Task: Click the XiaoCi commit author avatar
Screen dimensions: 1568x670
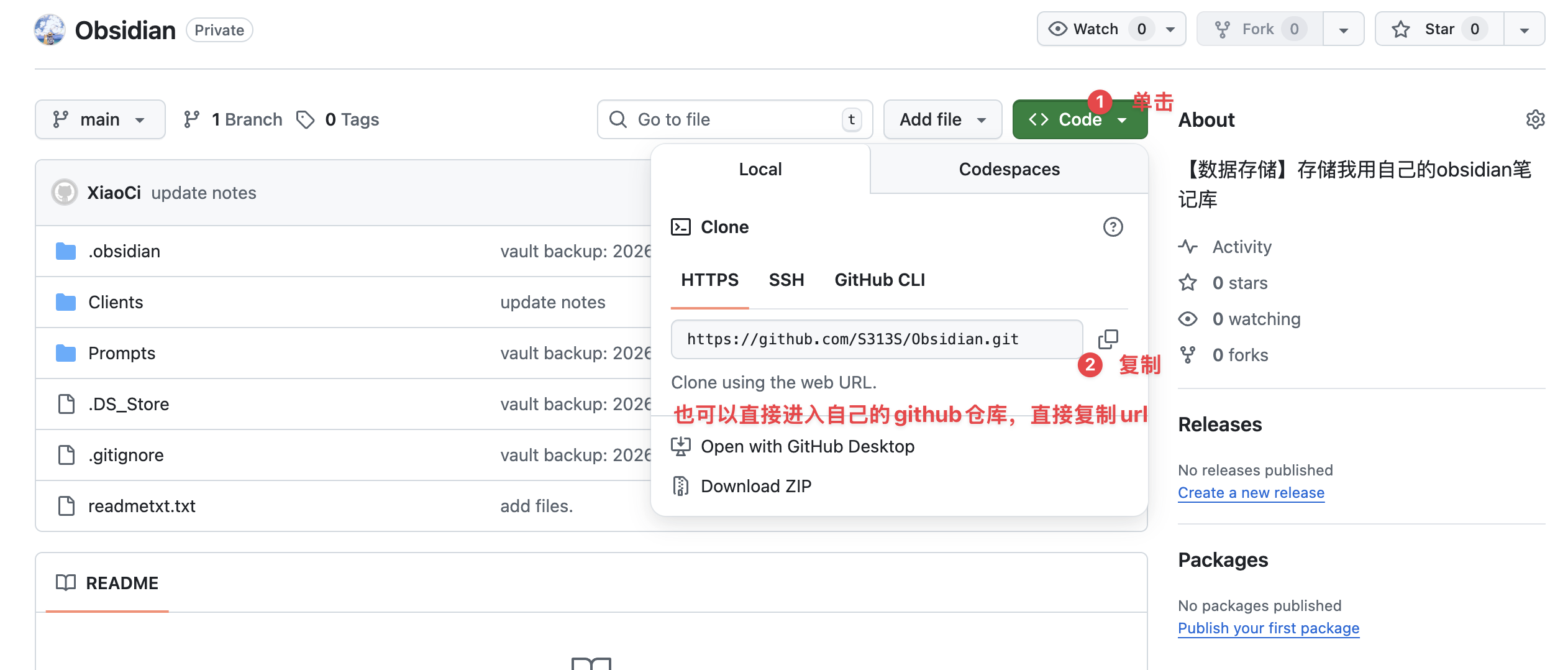Action: click(65, 193)
